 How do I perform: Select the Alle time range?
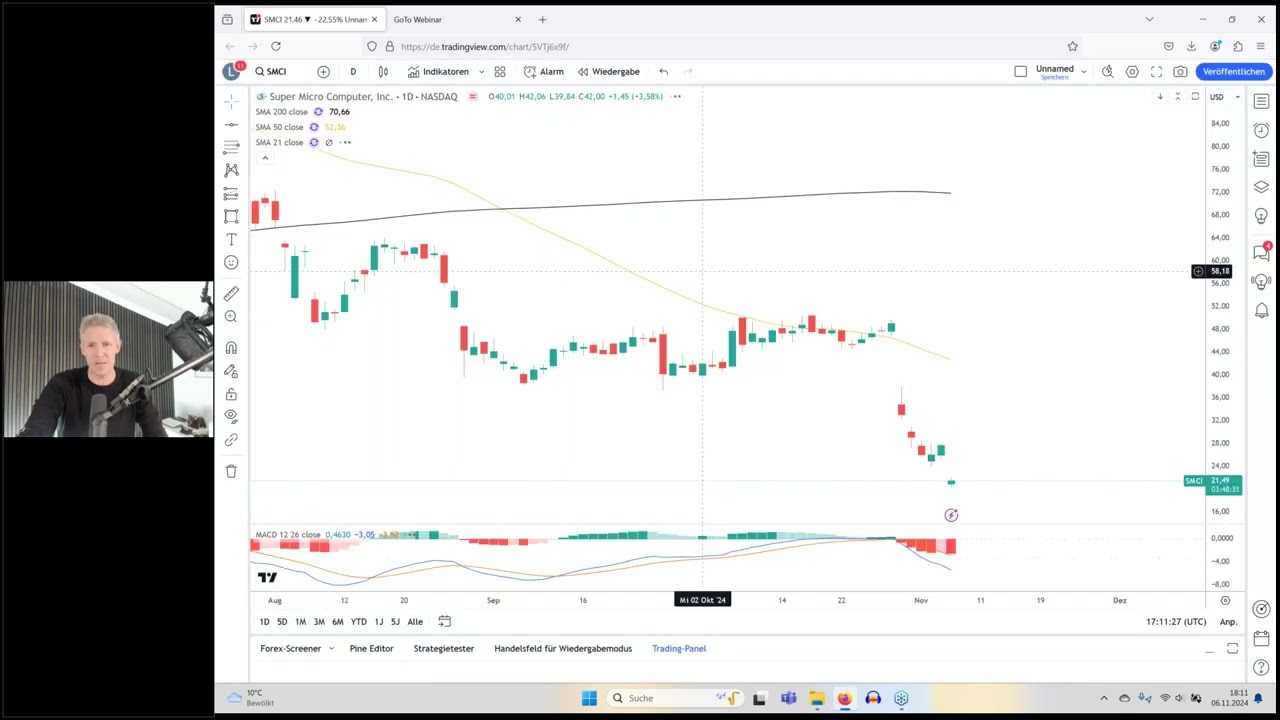415,622
